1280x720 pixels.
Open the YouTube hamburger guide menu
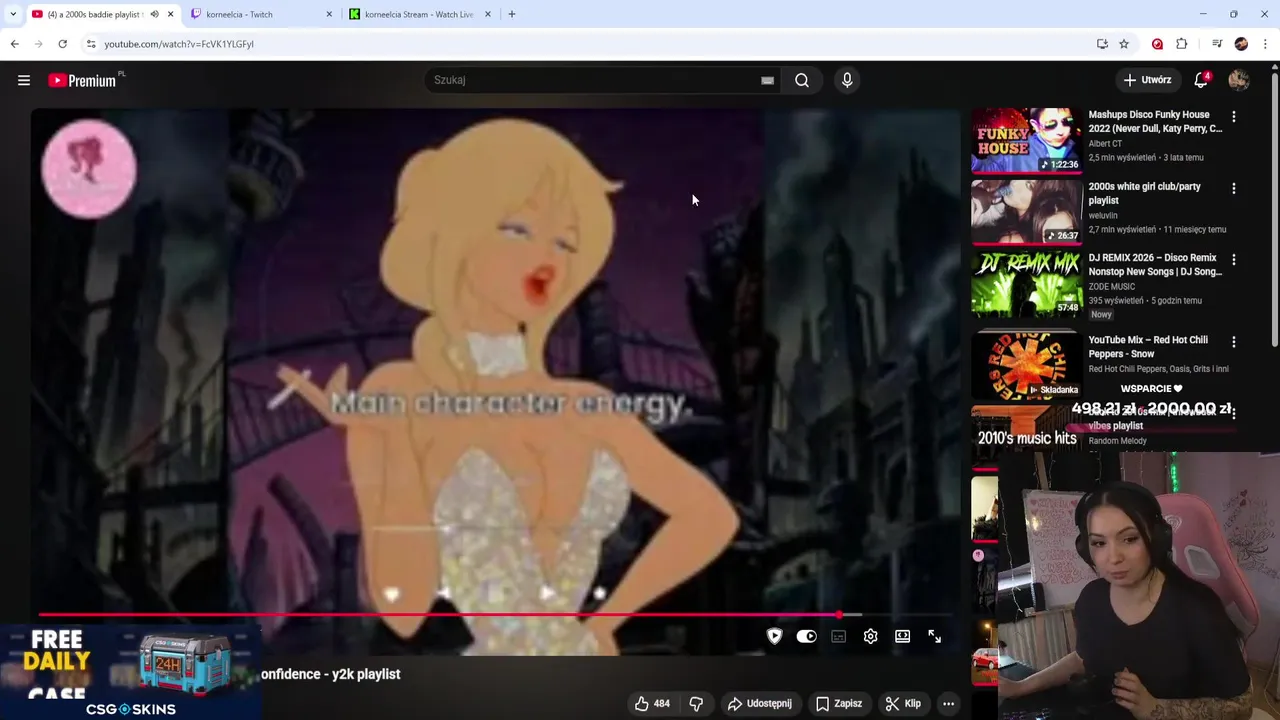click(x=24, y=80)
